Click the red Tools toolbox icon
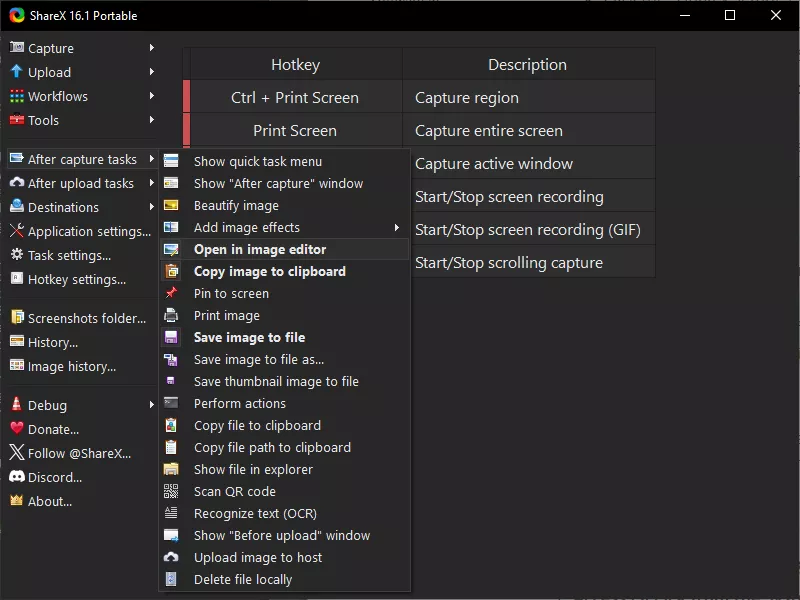 click(x=17, y=120)
